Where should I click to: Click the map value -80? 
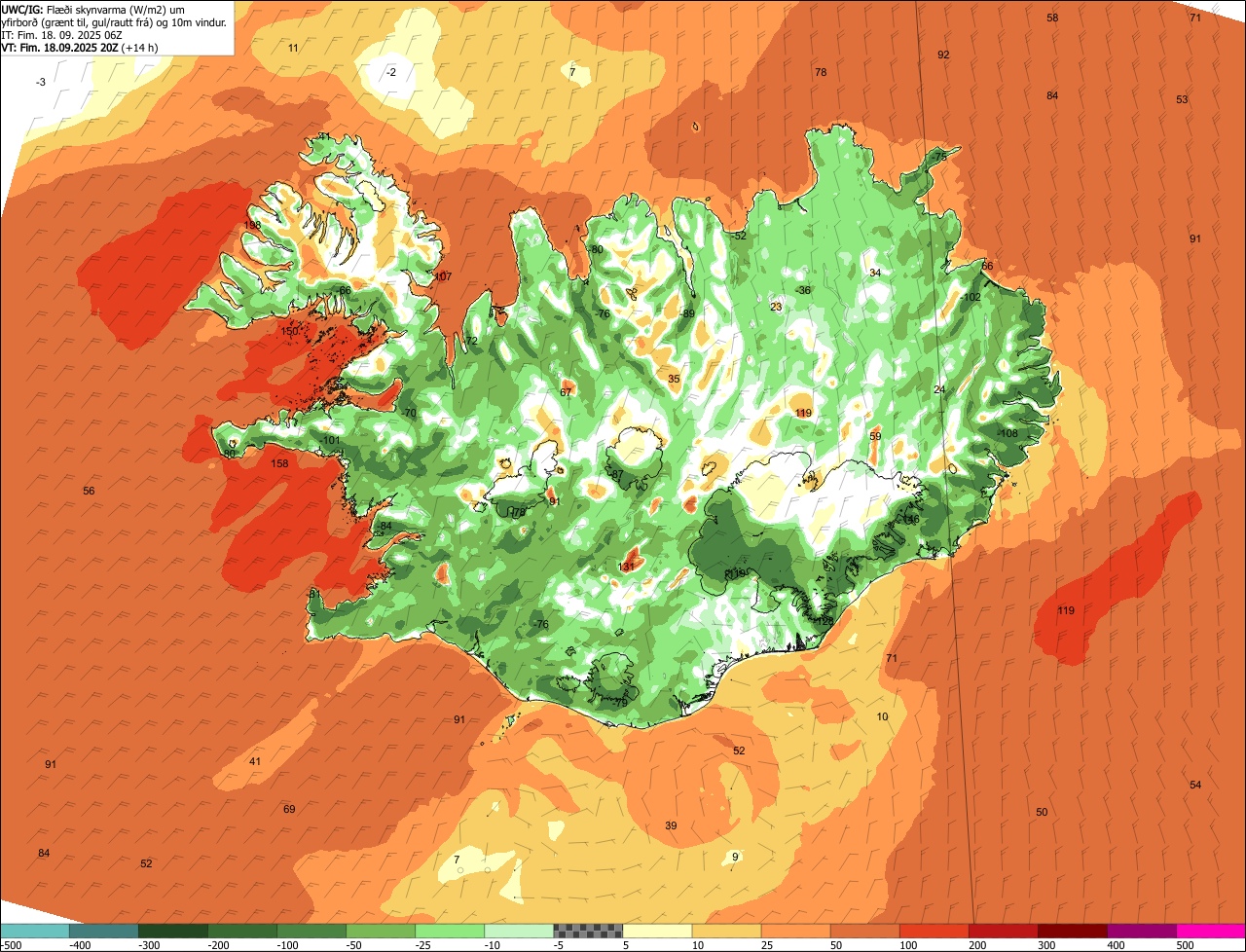pos(596,249)
